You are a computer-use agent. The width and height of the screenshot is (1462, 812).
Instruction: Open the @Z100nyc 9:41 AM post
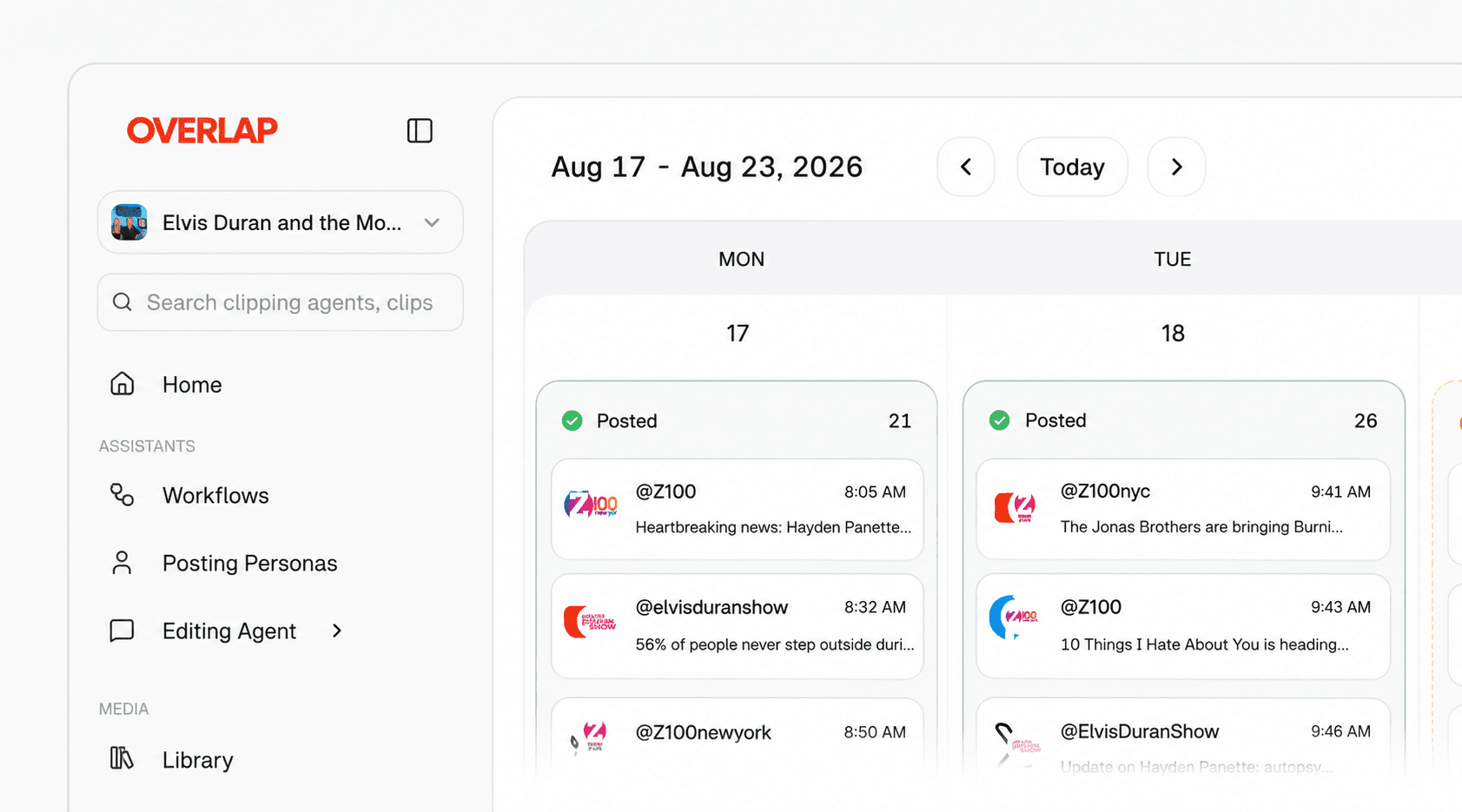pos(1183,510)
